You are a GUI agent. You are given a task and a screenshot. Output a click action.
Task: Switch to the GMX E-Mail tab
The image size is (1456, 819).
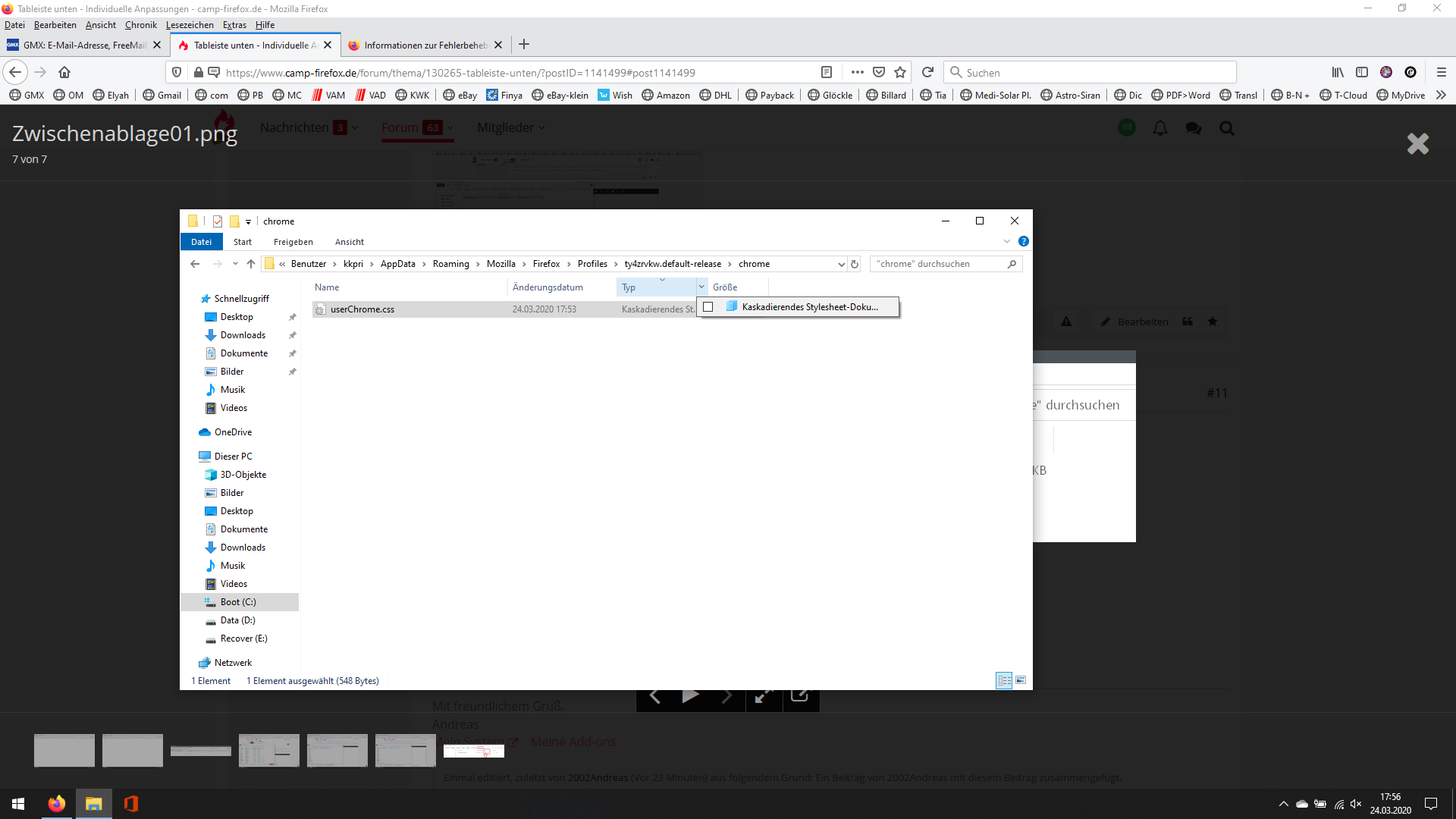tap(83, 45)
